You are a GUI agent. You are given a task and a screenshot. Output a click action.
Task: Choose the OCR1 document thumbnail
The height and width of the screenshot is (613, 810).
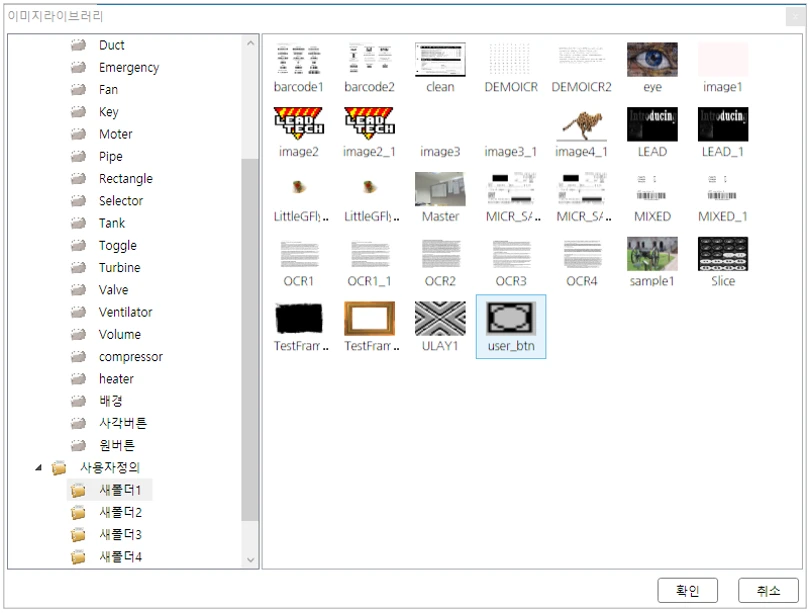[x=299, y=254]
